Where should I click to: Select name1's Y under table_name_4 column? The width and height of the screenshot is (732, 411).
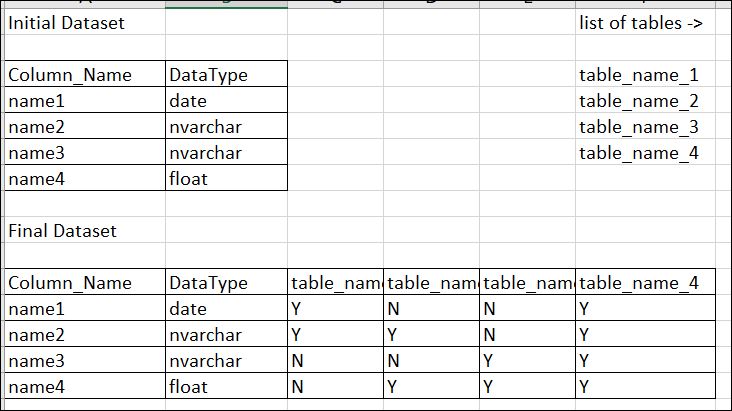[x=585, y=309]
